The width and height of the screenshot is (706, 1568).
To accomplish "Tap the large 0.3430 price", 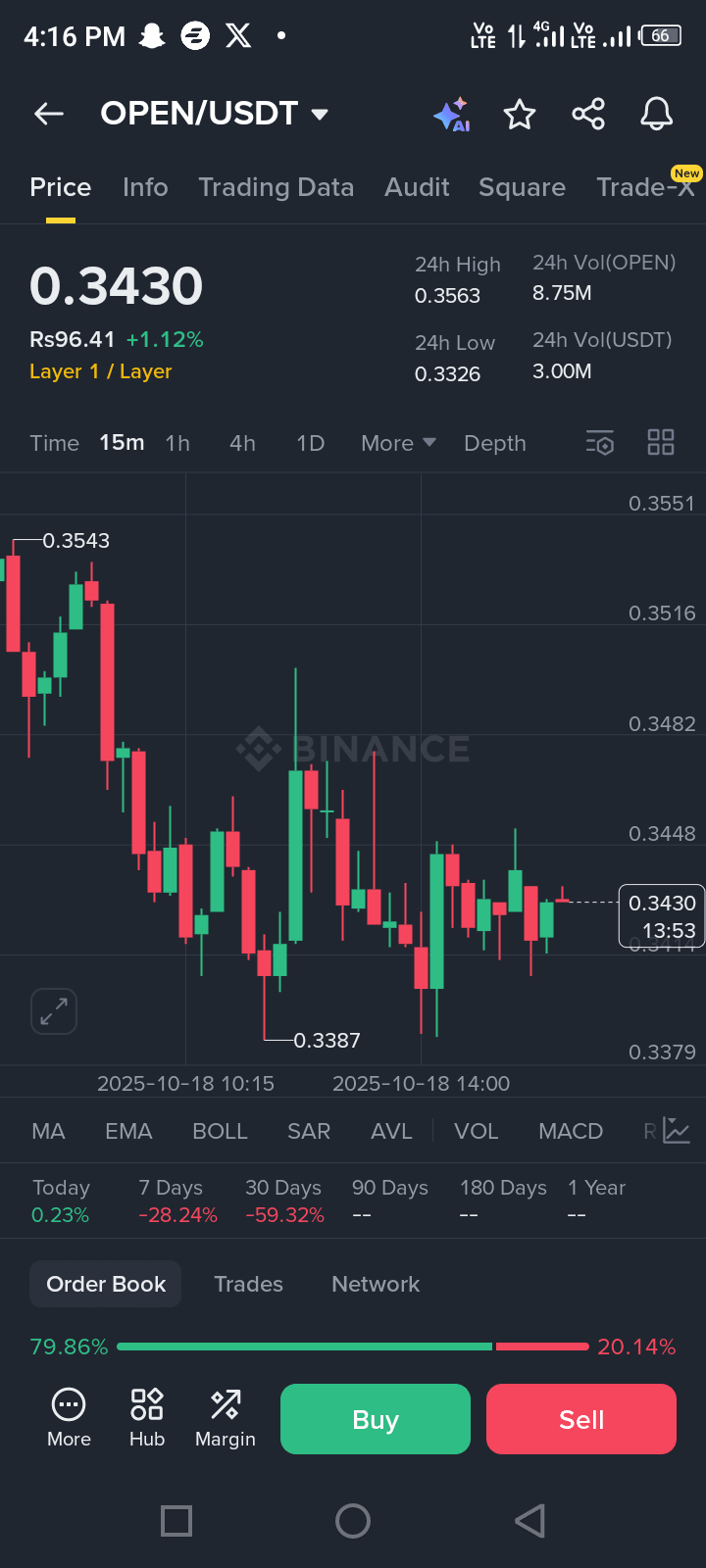I will point(116,286).
